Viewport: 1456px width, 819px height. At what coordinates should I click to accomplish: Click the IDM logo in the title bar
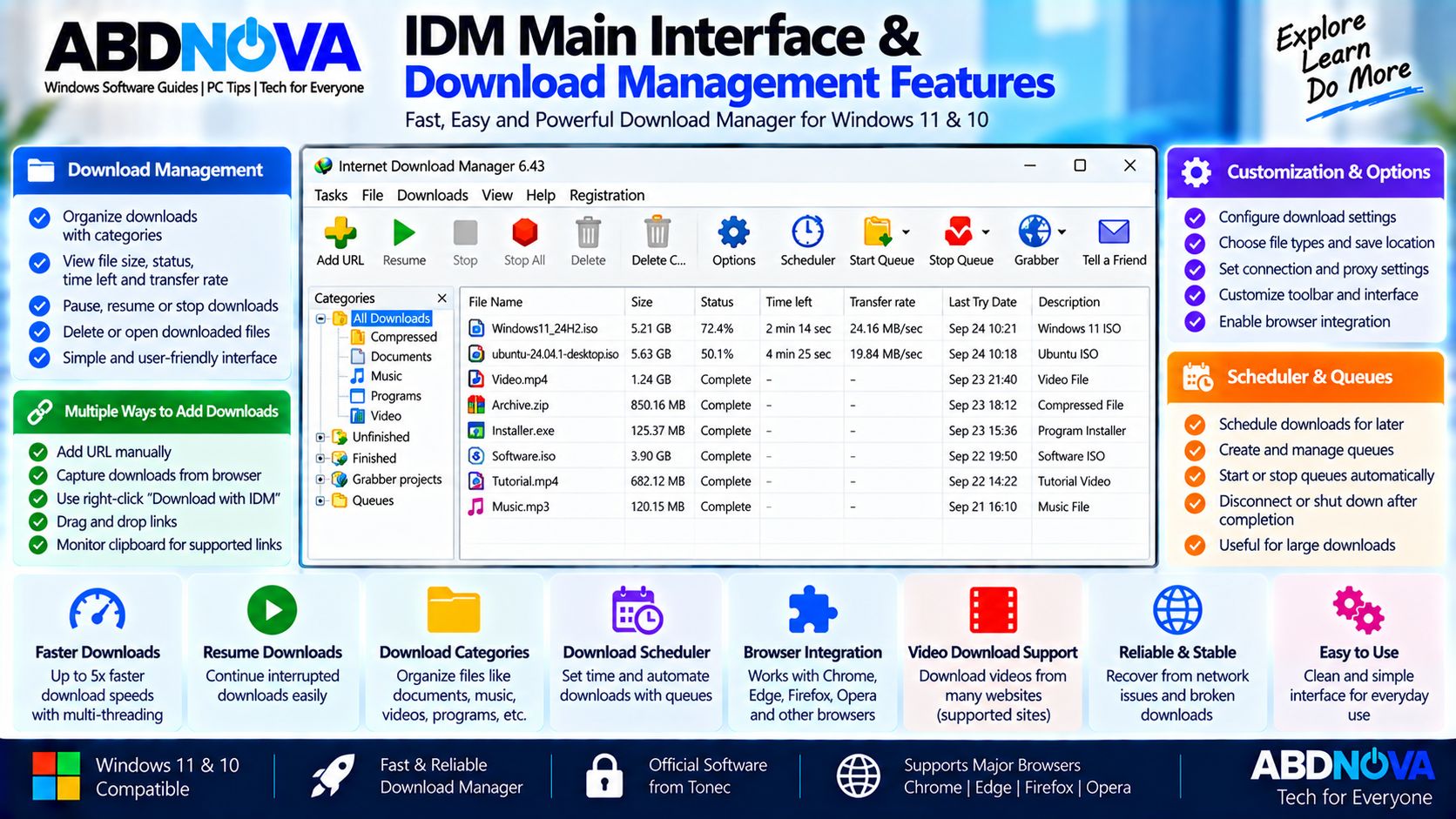point(323,165)
